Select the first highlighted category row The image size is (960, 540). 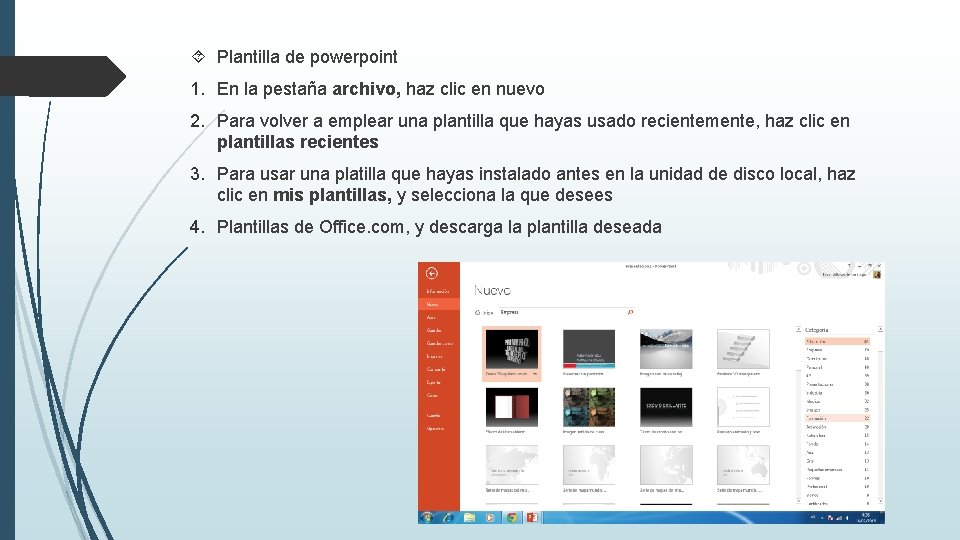click(x=838, y=341)
